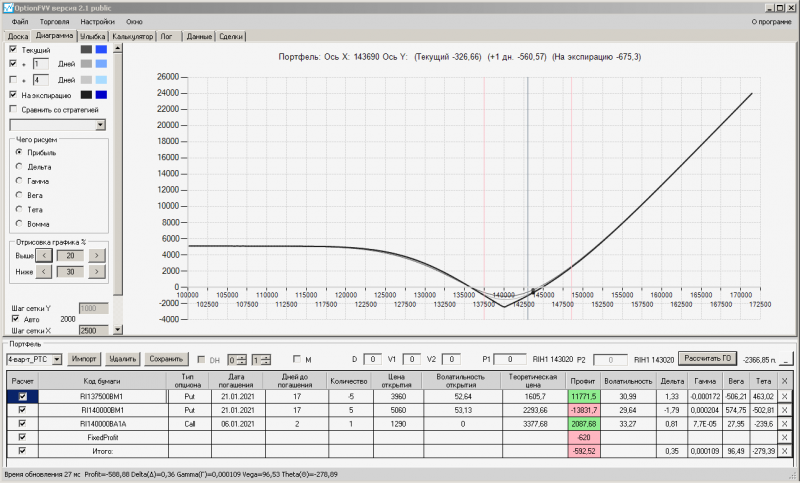Open the Настройки menu

97,22
